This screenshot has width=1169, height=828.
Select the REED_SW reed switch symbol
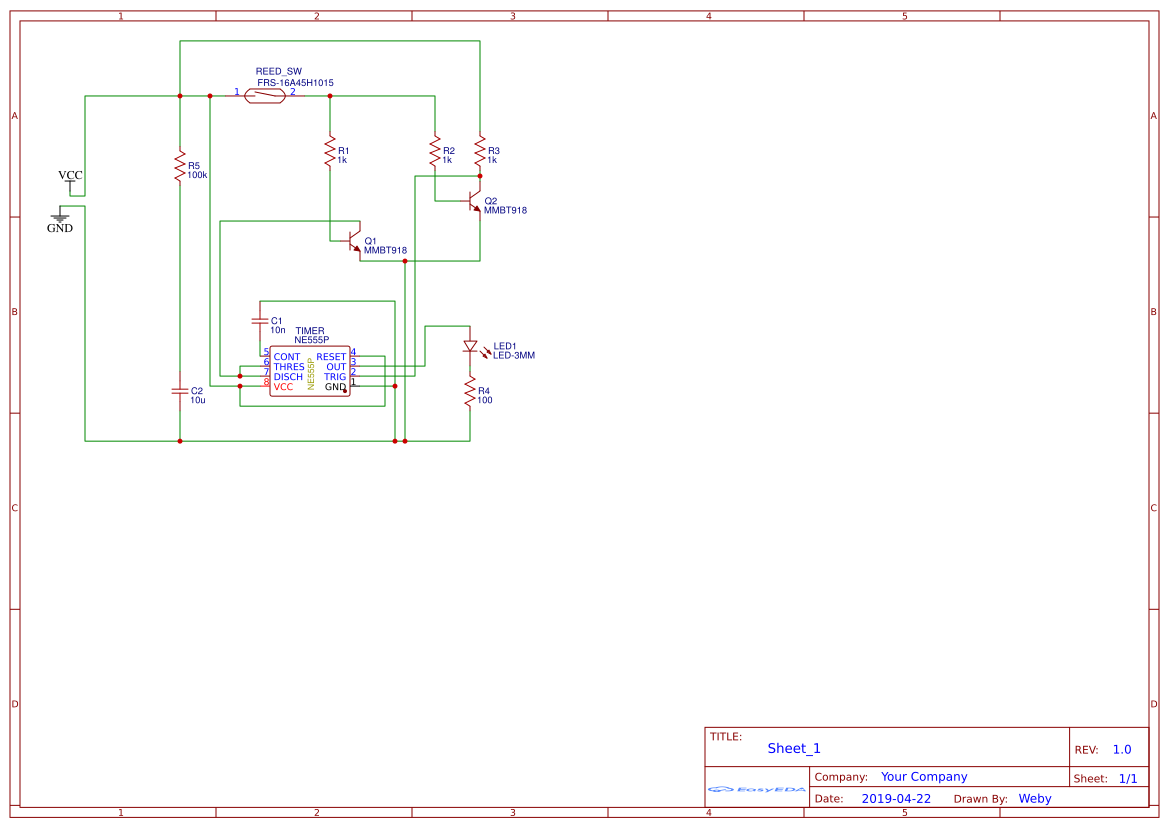pos(263,94)
